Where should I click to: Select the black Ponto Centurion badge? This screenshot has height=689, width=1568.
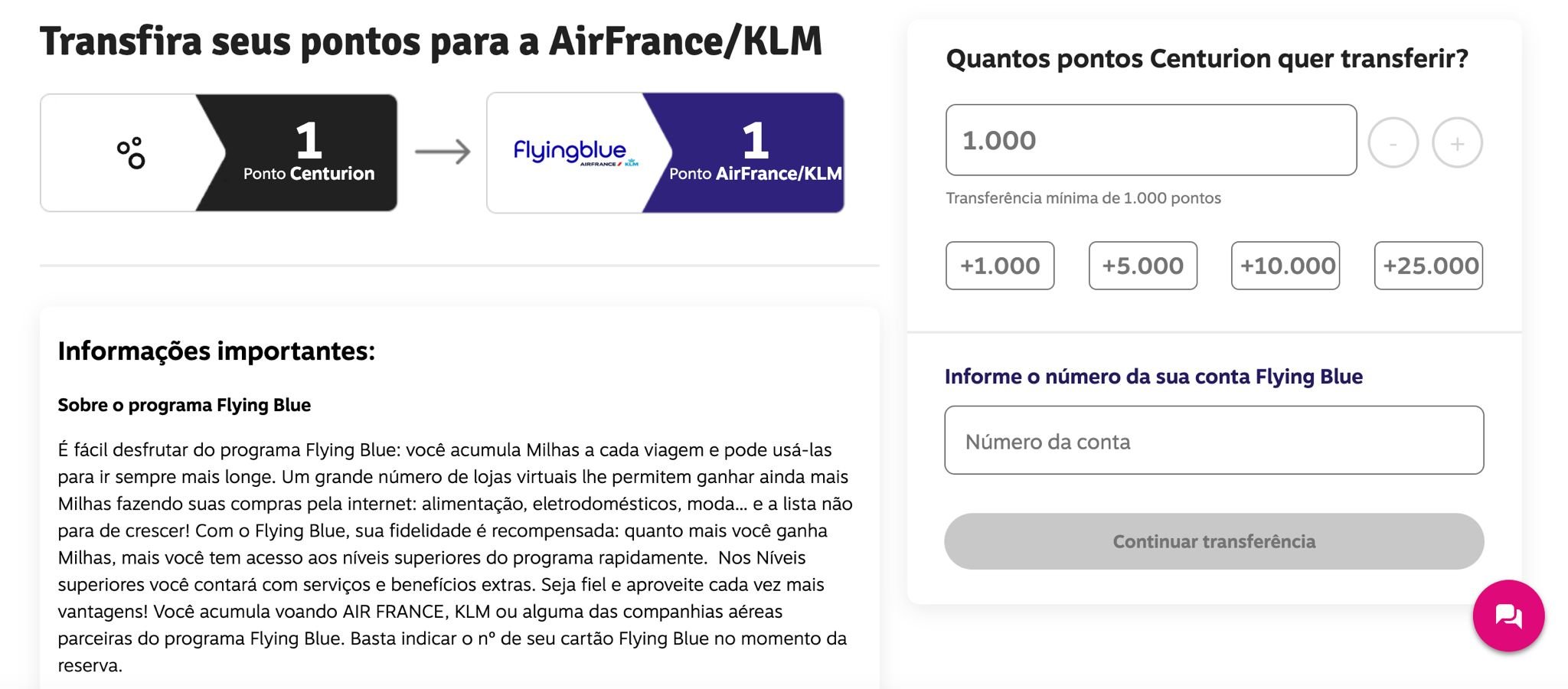[x=297, y=152]
